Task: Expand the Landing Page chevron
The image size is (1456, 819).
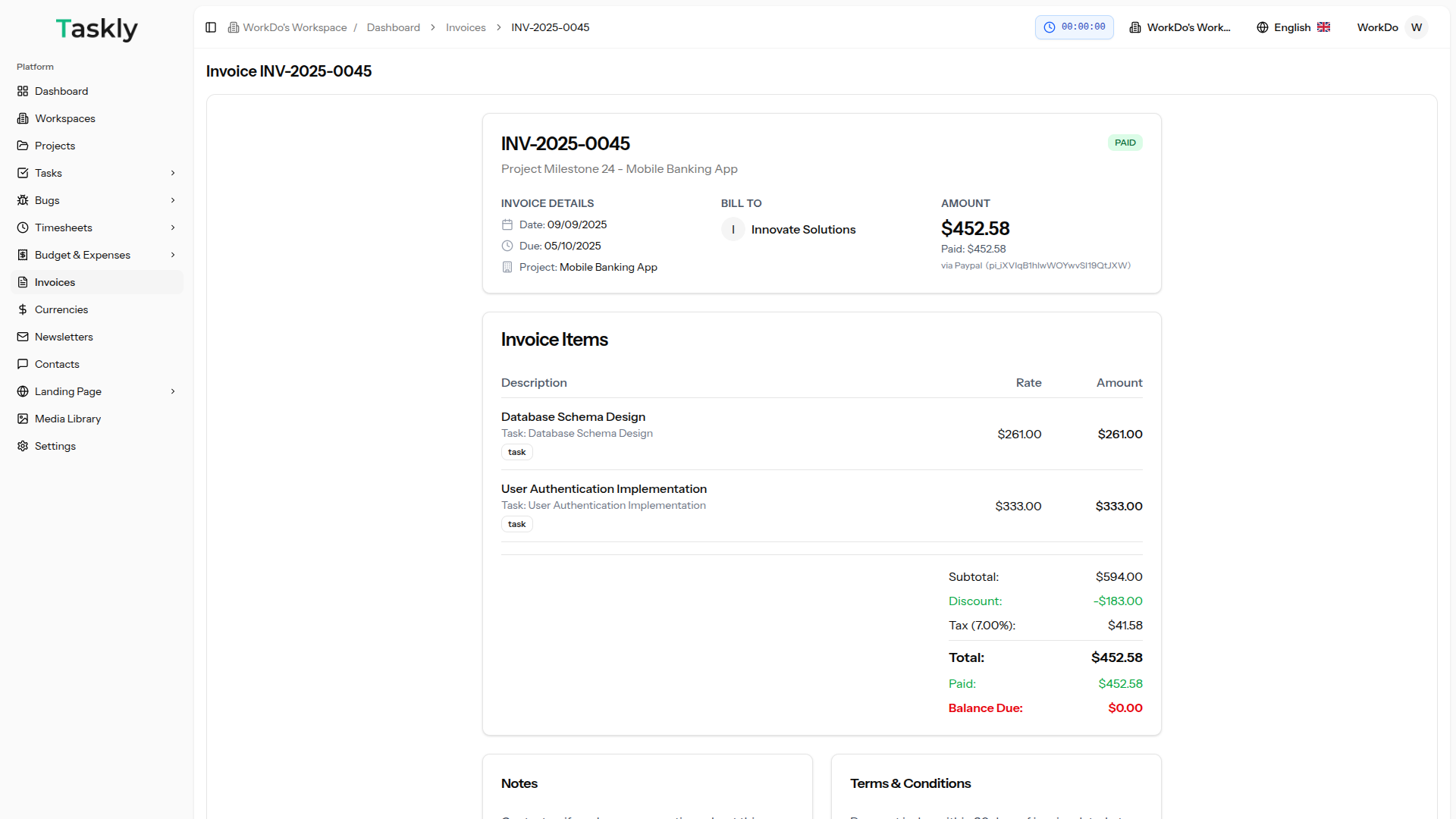Action: tap(173, 391)
